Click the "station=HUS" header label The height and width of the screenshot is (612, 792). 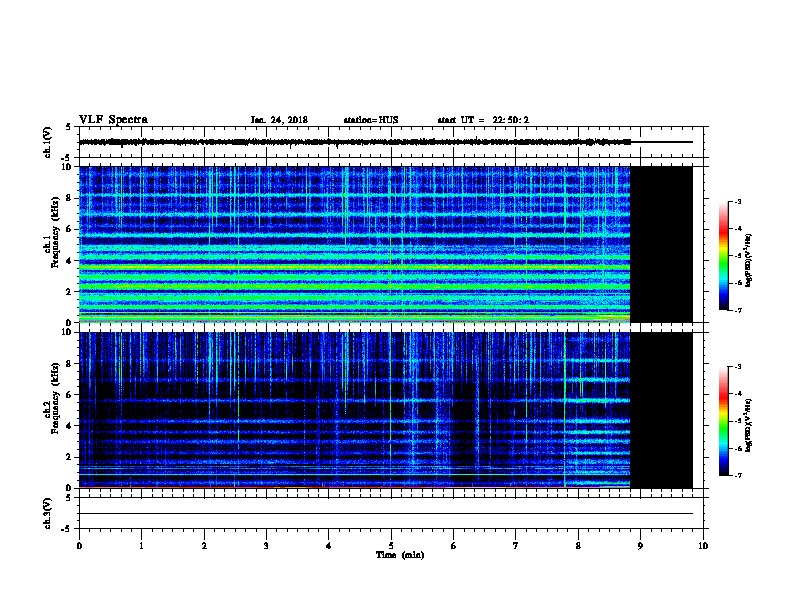(x=371, y=120)
